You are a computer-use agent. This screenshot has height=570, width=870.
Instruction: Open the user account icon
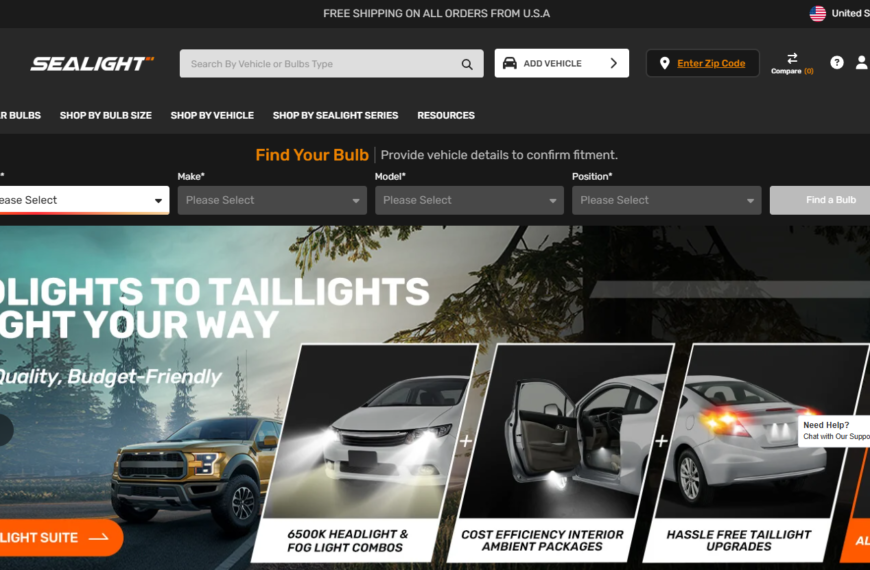[862, 63]
